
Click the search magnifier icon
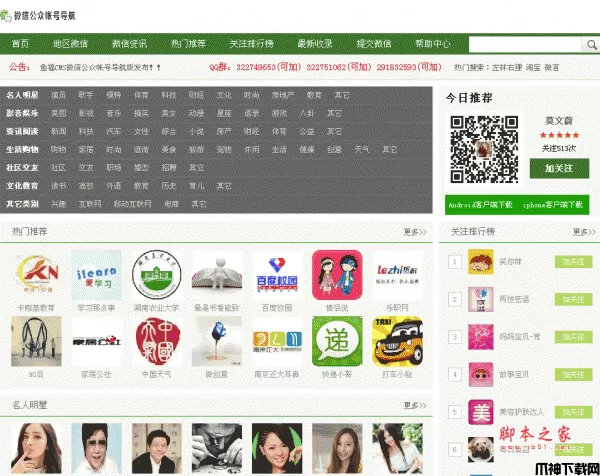click(x=591, y=45)
